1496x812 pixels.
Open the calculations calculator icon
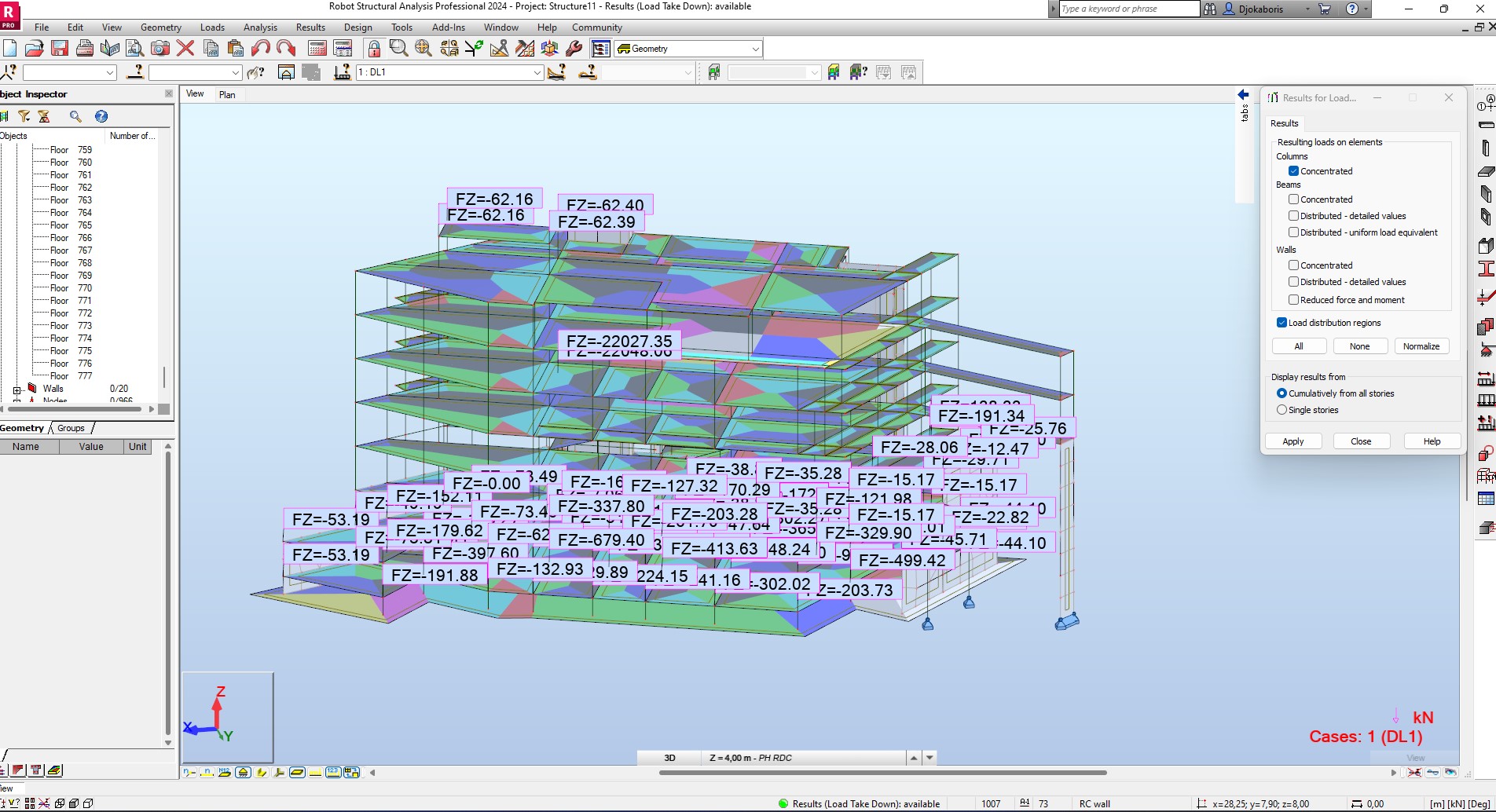[x=317, y=48]
